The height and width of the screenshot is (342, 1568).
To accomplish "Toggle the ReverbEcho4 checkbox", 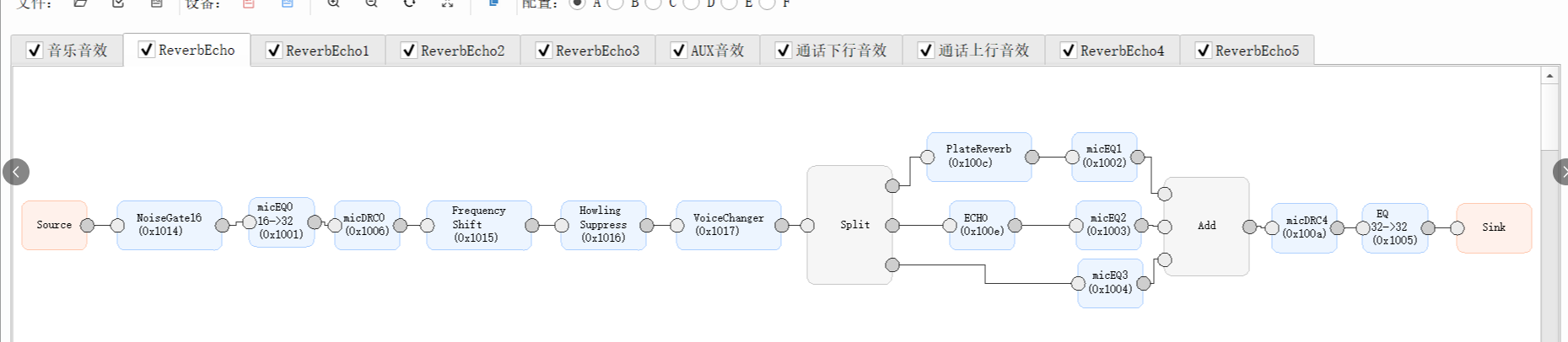I will (x=1068, y=51).
